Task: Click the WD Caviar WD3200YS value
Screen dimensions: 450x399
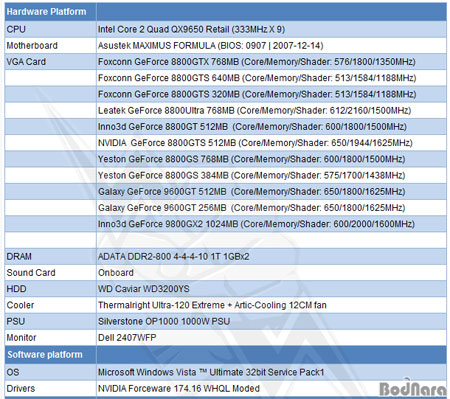Action: click(x=144, y=289)
